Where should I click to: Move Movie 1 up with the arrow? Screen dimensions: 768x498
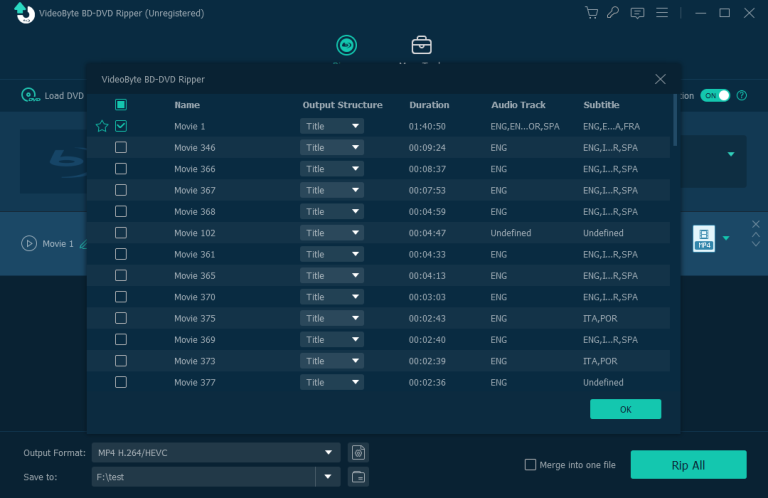[756, 235]
